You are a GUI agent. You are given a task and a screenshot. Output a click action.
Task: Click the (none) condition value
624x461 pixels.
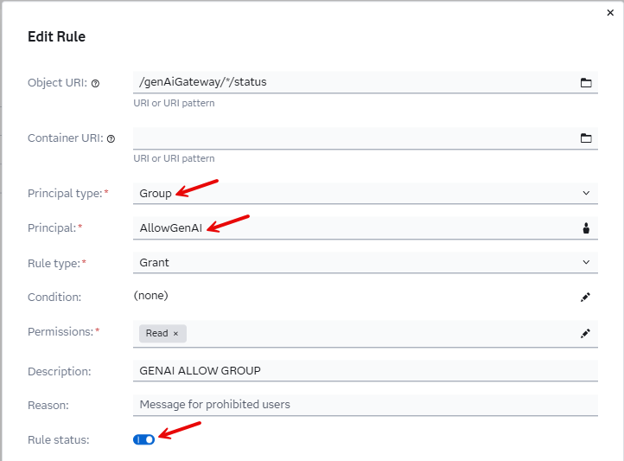coord(151,295)
